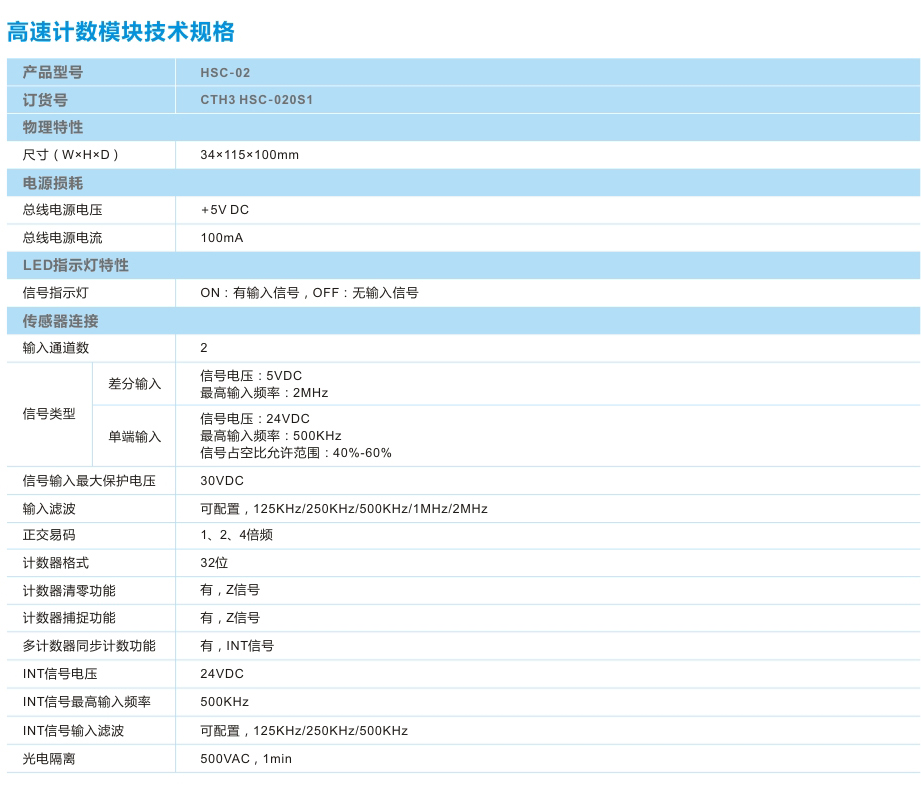Select the 差分输入 sub-row label
The height and width of the screenshot is (790, 921).
click(x=134, y=384)
